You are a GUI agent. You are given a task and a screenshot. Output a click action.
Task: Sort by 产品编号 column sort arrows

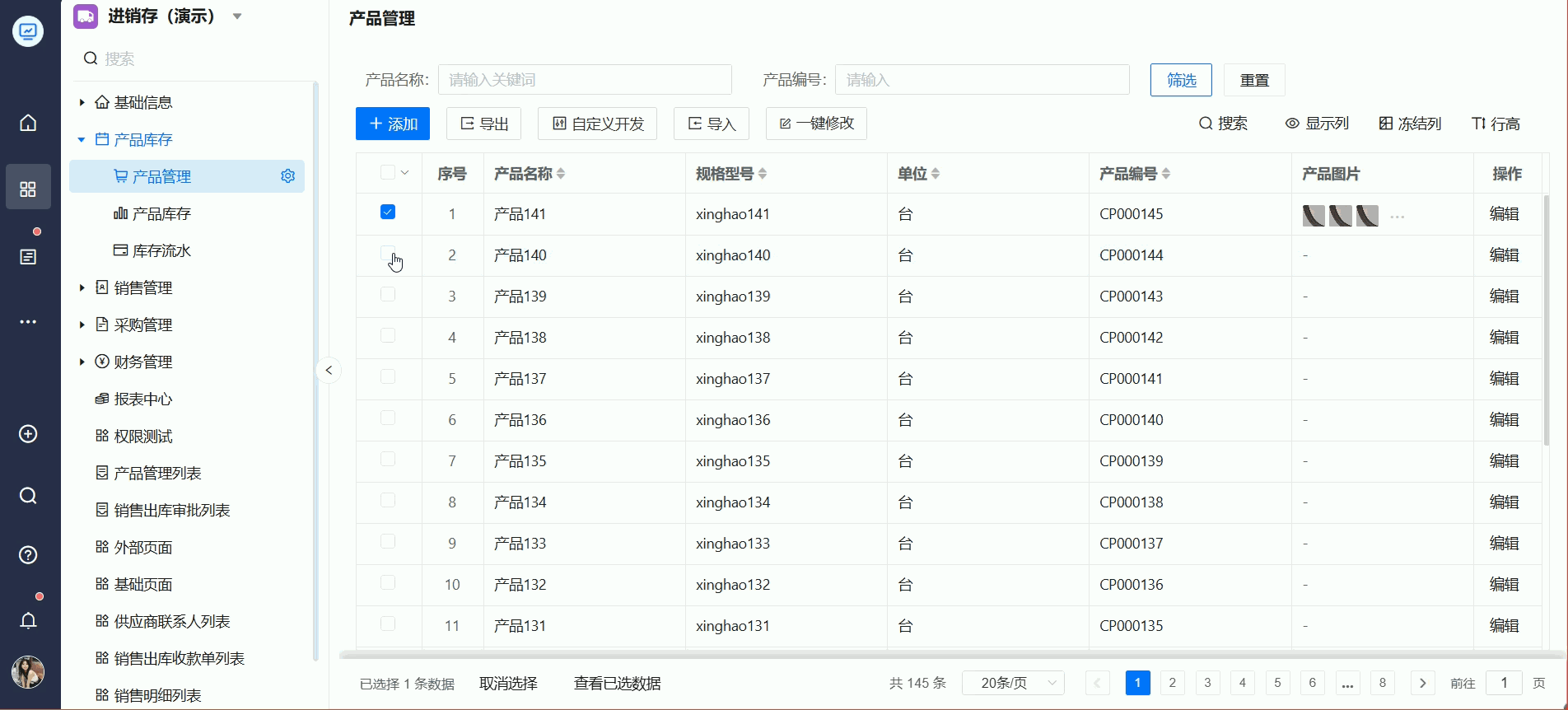click(1166, 174)
